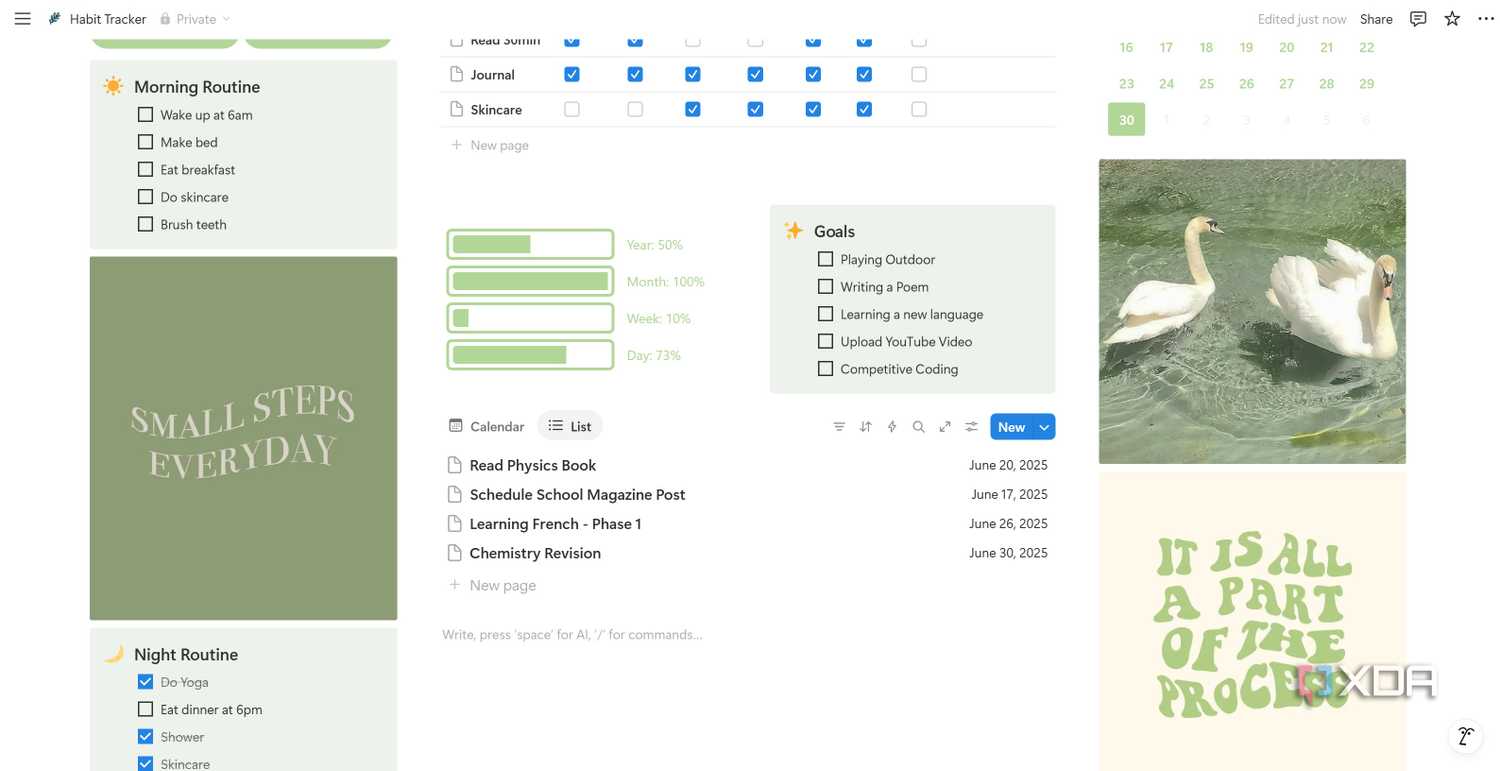This screenshot has height=771, width=1500.
Task: Open automations via the lightning bolt icon
Action: [x=892, y=427]
